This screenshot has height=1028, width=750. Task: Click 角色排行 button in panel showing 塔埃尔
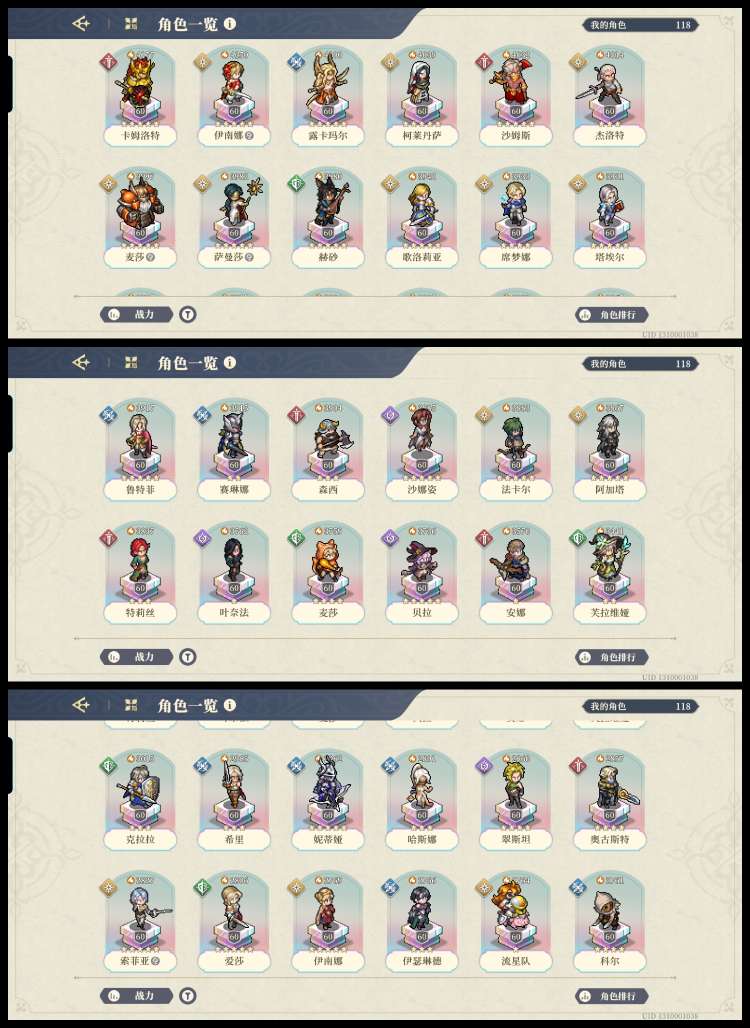pos(611,315)
